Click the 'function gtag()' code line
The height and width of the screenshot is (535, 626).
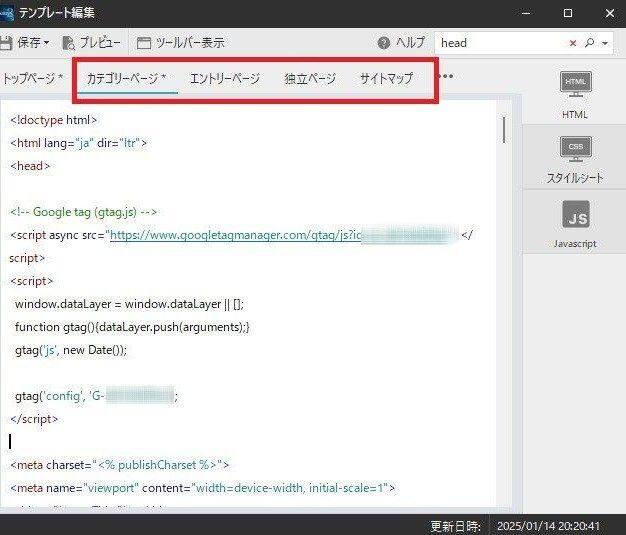(132, 327)
